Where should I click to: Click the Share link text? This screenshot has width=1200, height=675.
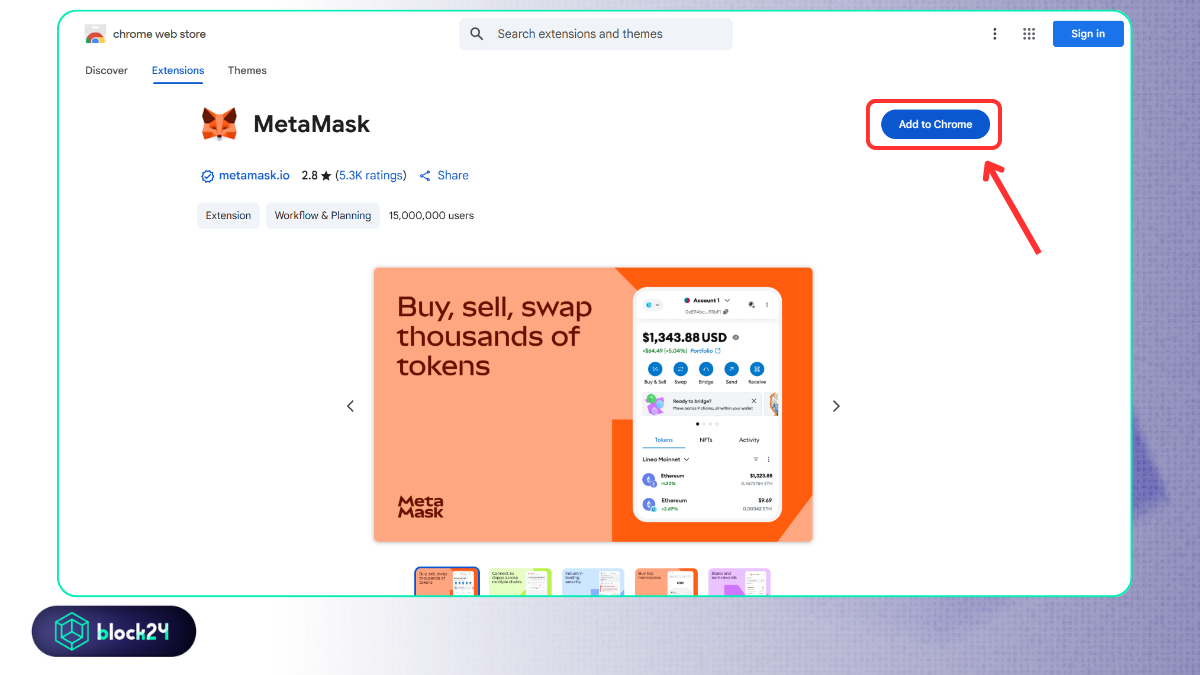[453, 175]
